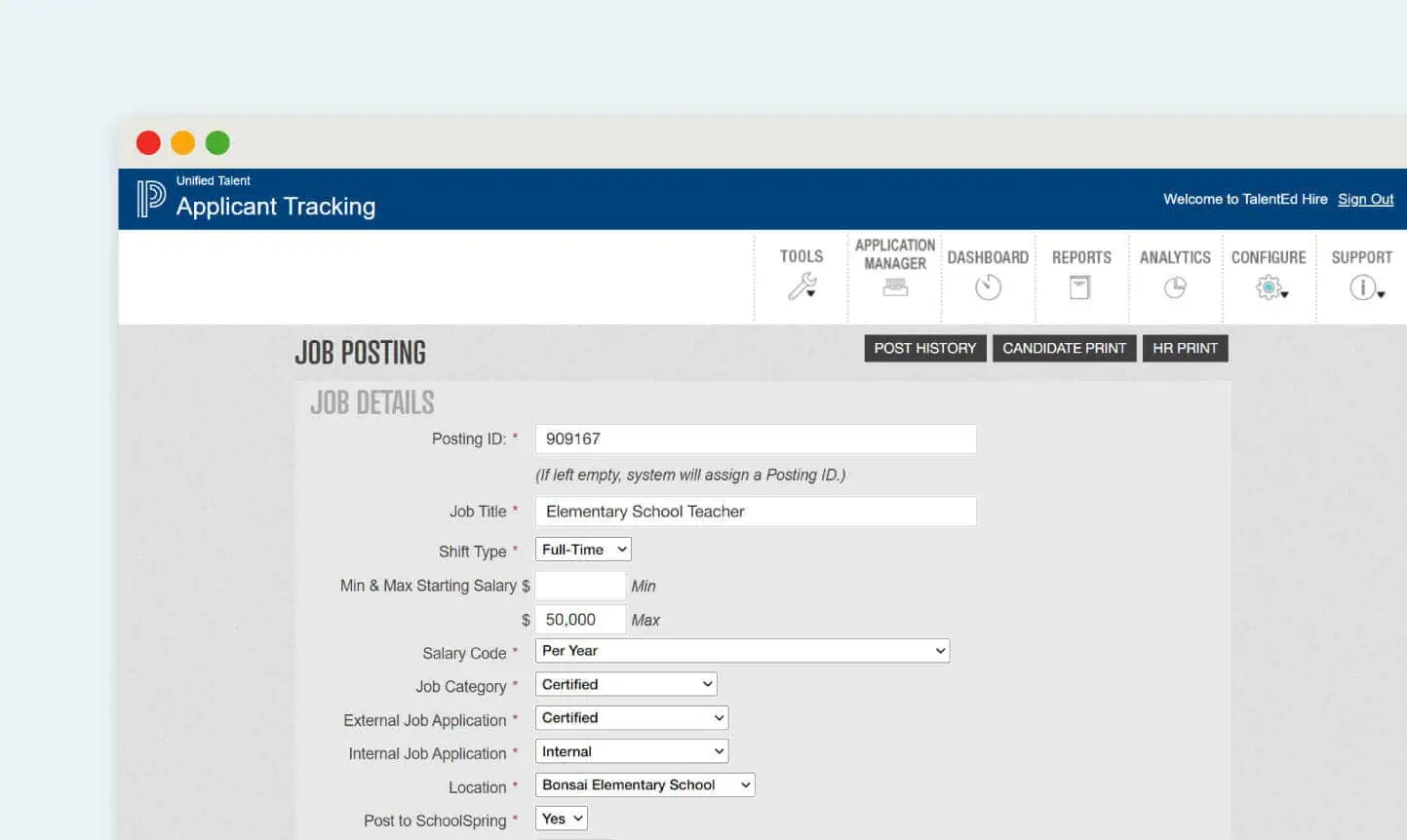Open HR PRINT view
Viewport: 1407px width, 840px height.
coord(1185,348)
